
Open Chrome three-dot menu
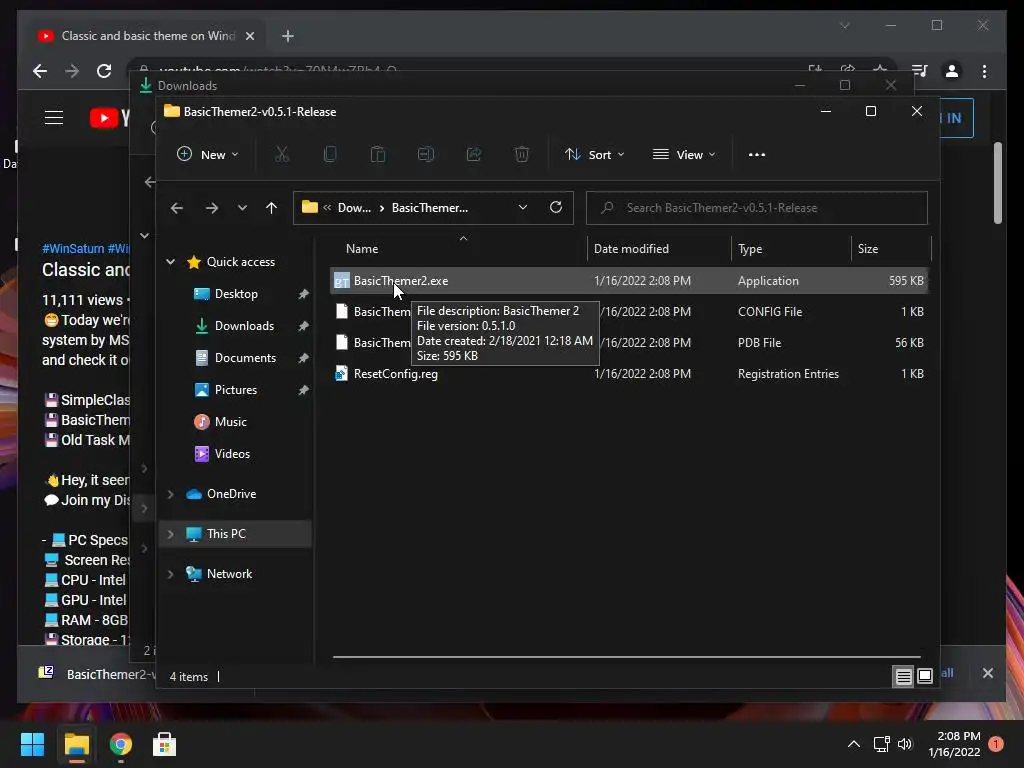pyautogui.click(x=985, y=71)
